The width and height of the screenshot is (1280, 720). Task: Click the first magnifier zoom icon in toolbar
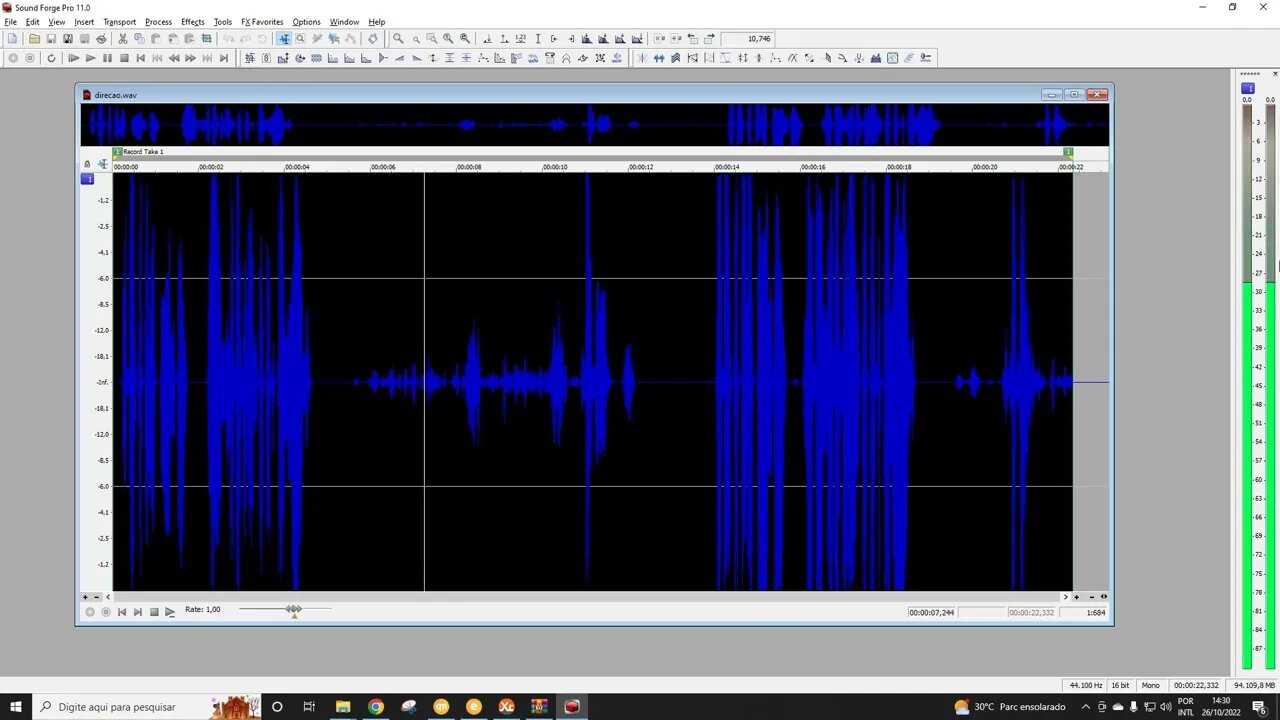398,39
